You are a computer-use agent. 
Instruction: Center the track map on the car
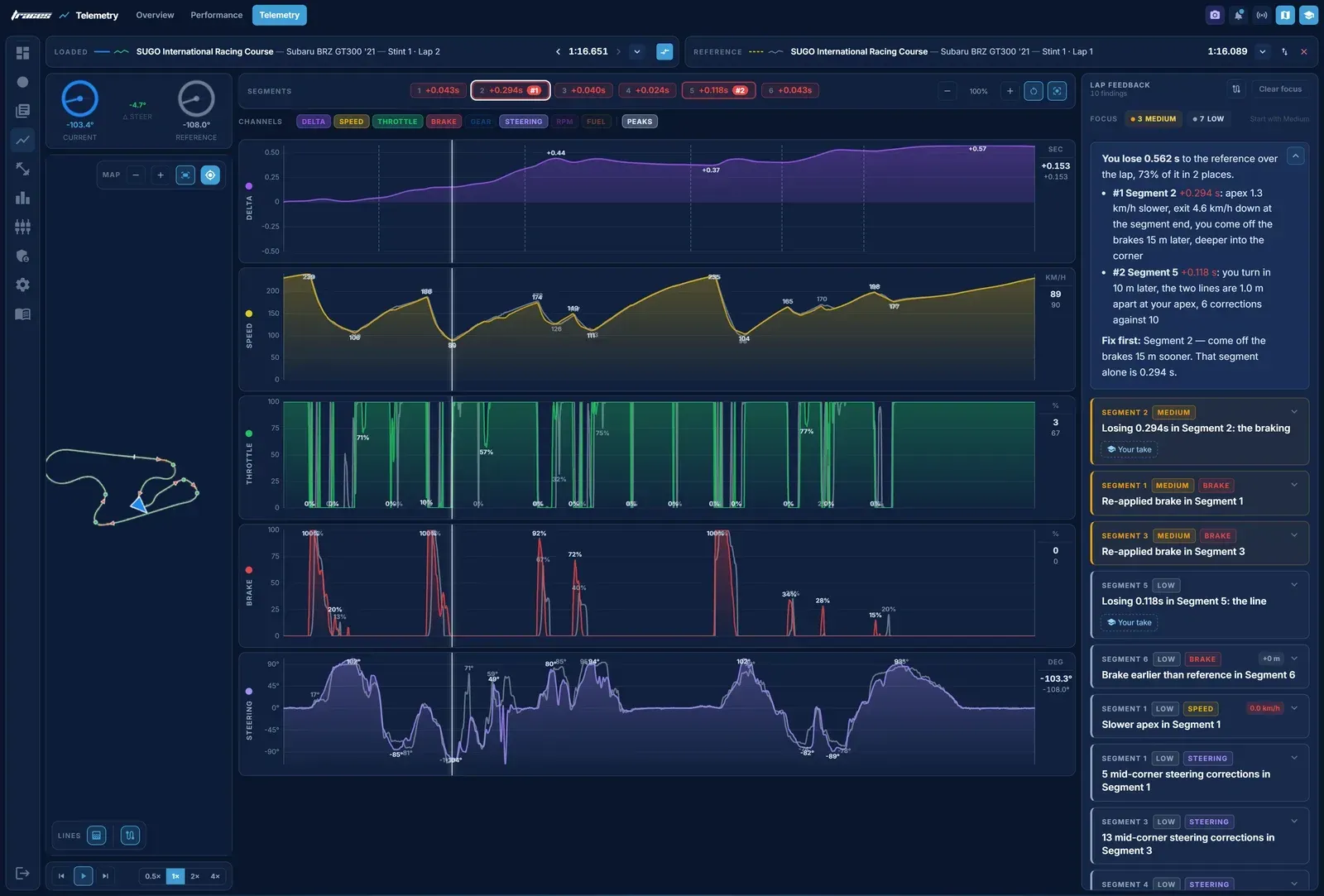click(x=210, y=175)
